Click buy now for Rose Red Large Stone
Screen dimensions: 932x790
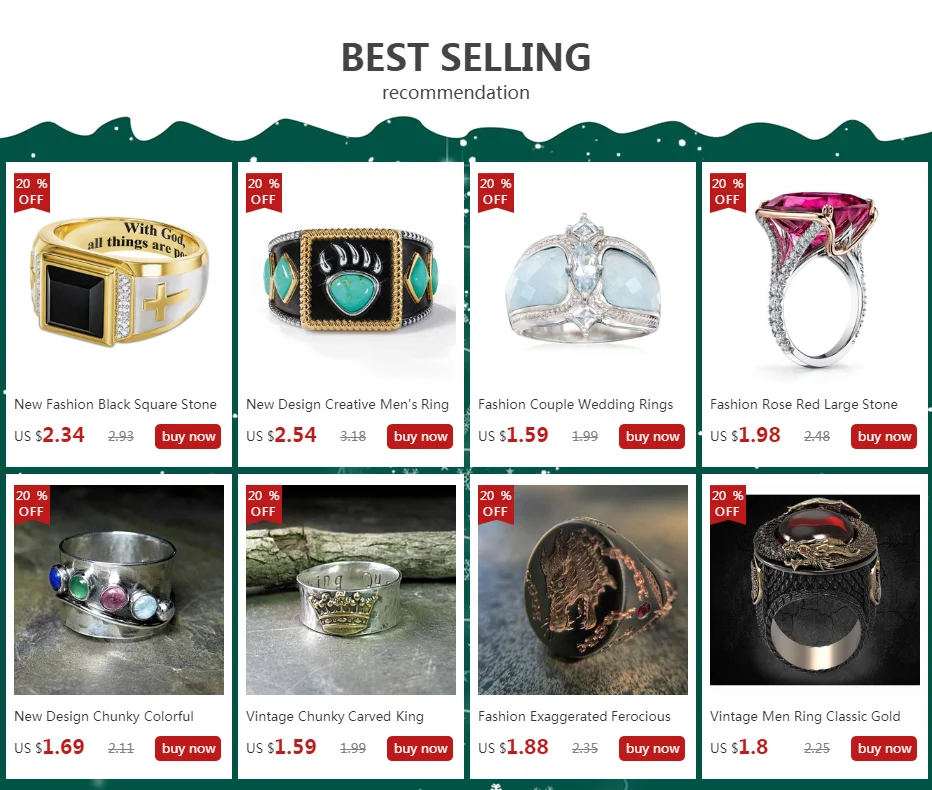tap(884, 436)
